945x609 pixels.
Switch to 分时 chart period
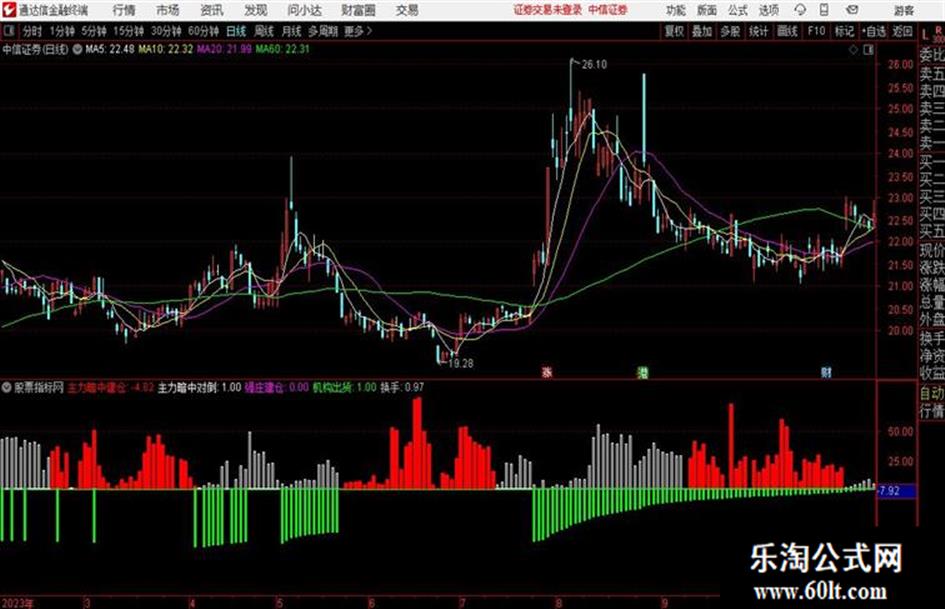tap(32, 31)
